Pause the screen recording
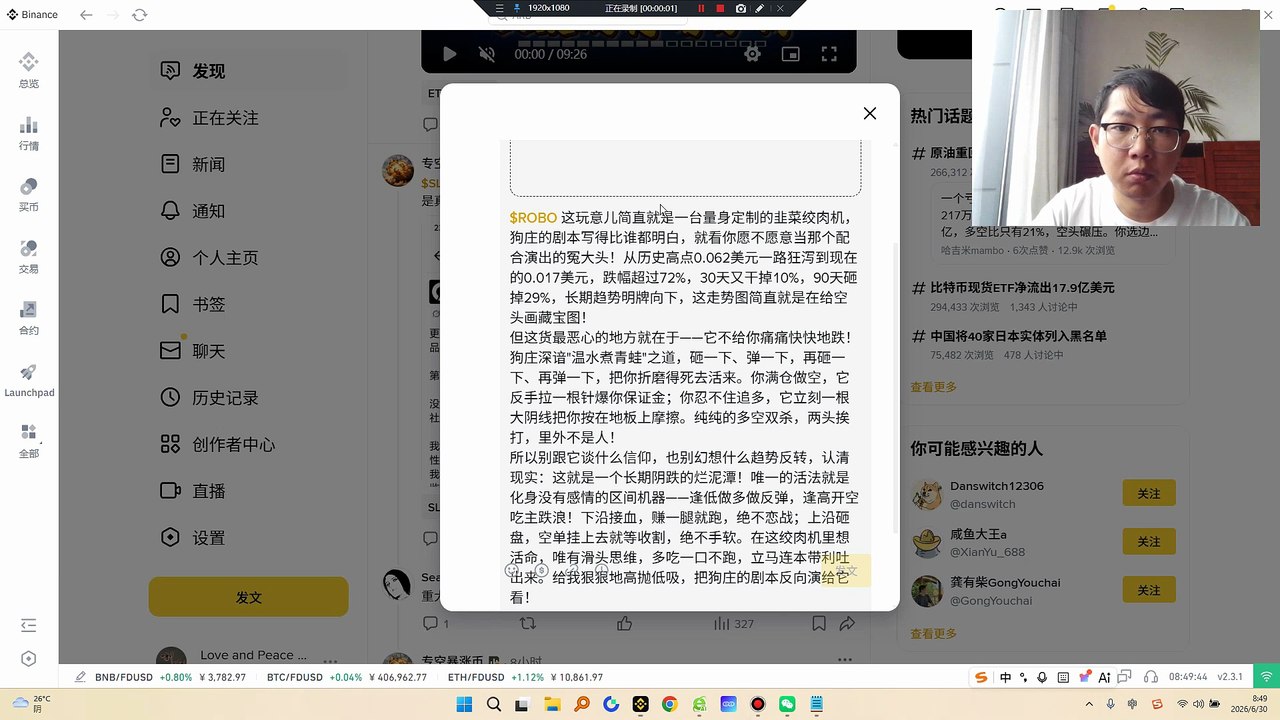1280x720 pixels. [x=701, y=8]
